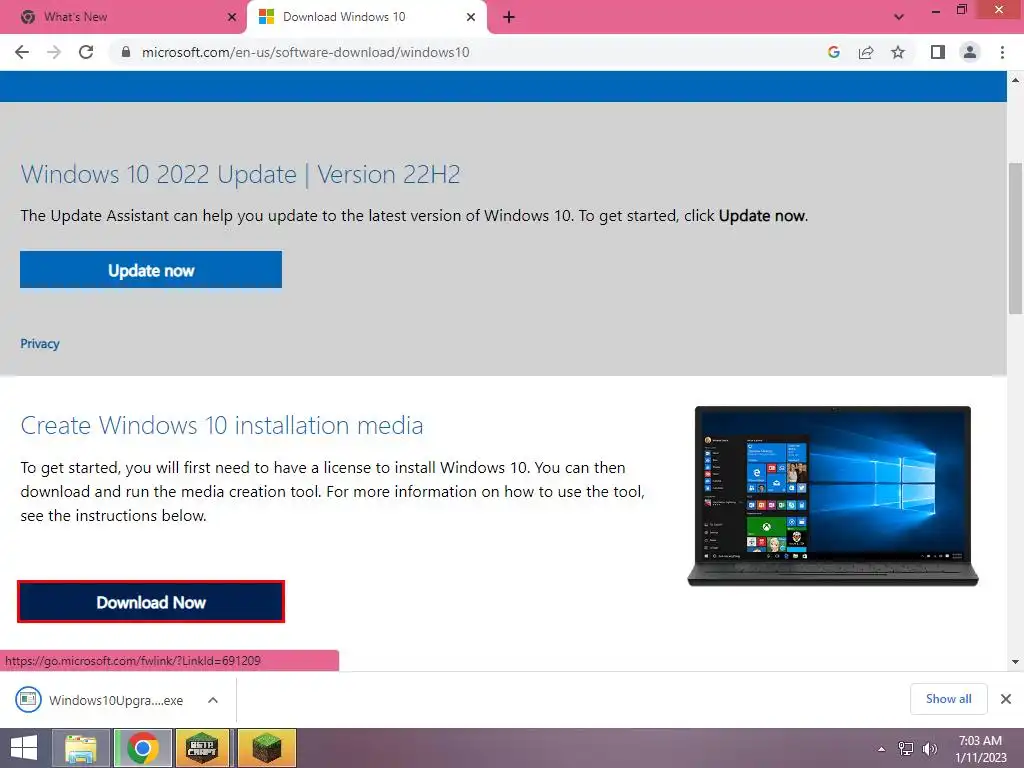Click the 'Create Windows 10 installation media' heading

tap(222, 425)
